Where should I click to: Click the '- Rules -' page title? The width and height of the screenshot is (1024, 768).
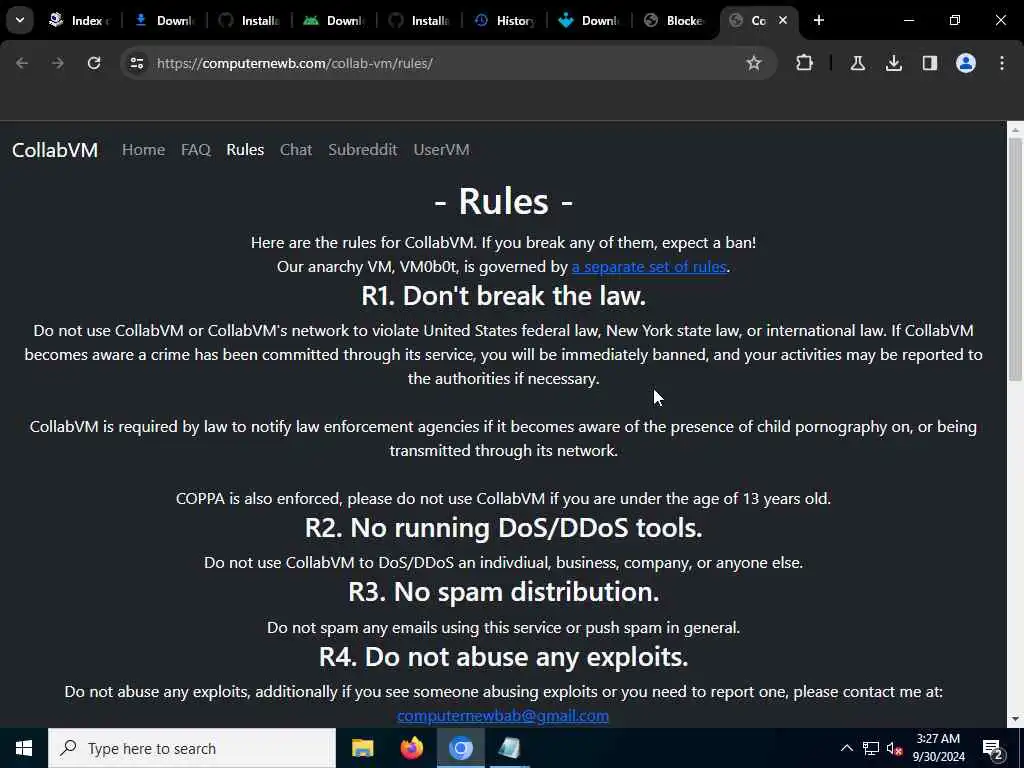point(504,201)
